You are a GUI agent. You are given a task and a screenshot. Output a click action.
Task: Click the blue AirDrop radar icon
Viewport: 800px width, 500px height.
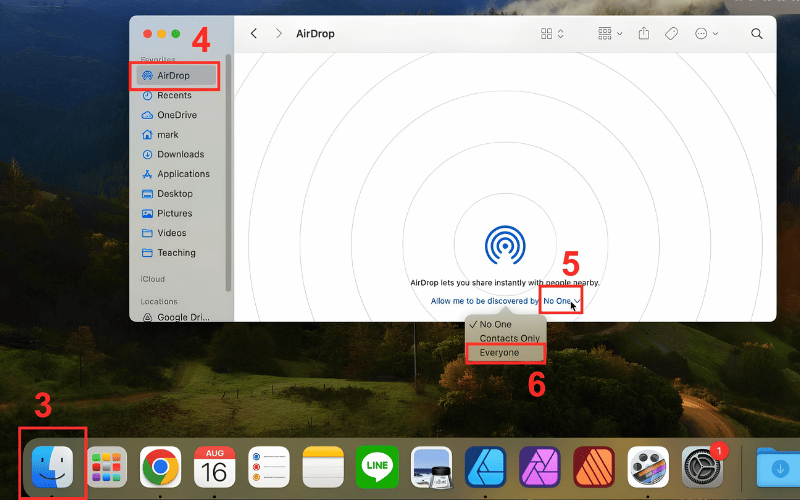click(x=505, y=245)
